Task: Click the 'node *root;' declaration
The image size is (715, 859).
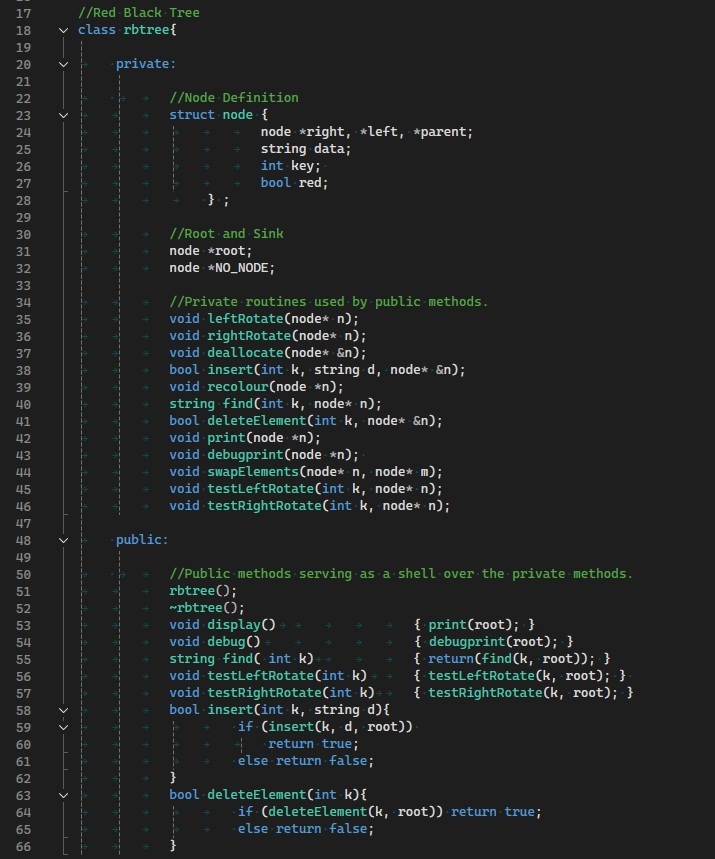Action: [x=211, y=250]
